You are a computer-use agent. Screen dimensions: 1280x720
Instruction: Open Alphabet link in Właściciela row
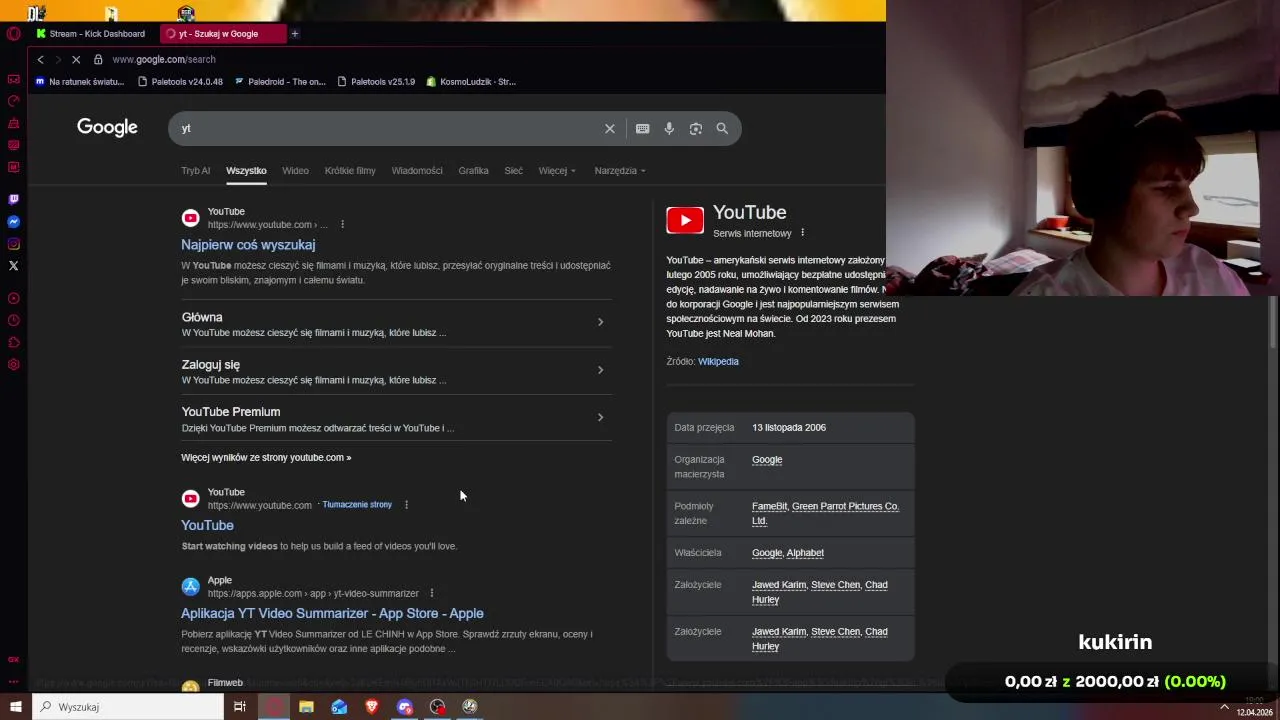coord(805,553)
